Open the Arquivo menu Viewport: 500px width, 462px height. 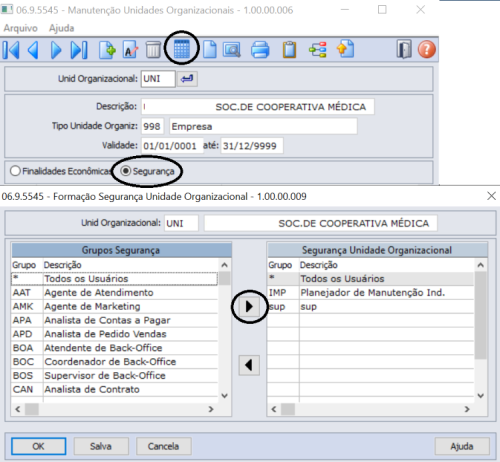21,28
